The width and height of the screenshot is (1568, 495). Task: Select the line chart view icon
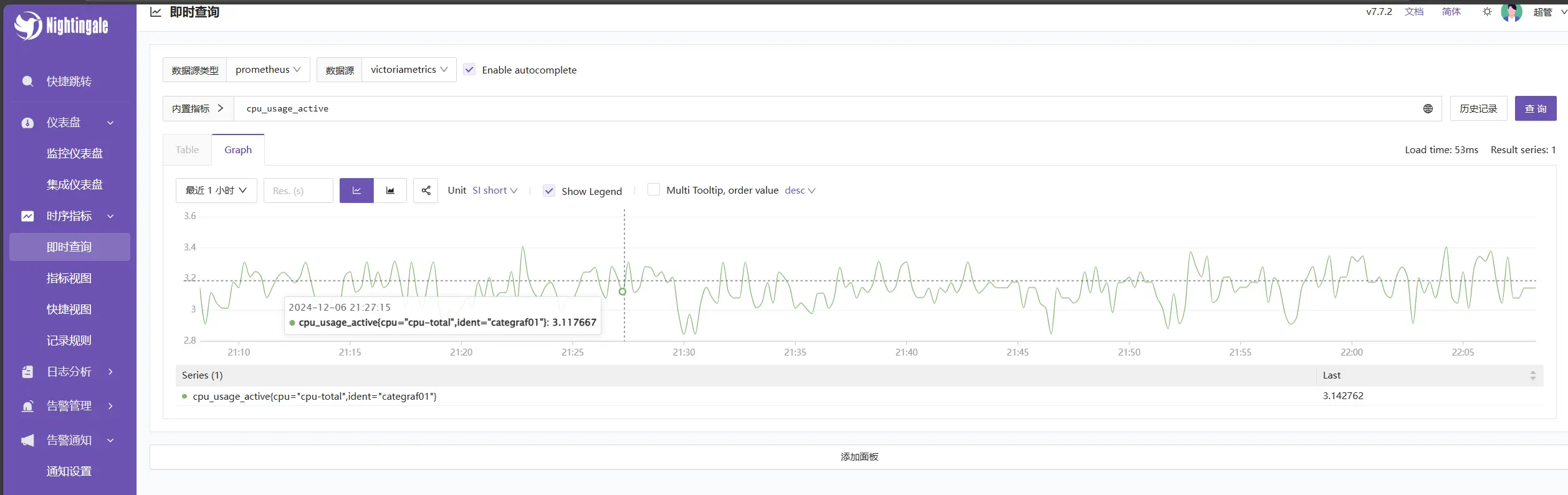pos(356,191)
